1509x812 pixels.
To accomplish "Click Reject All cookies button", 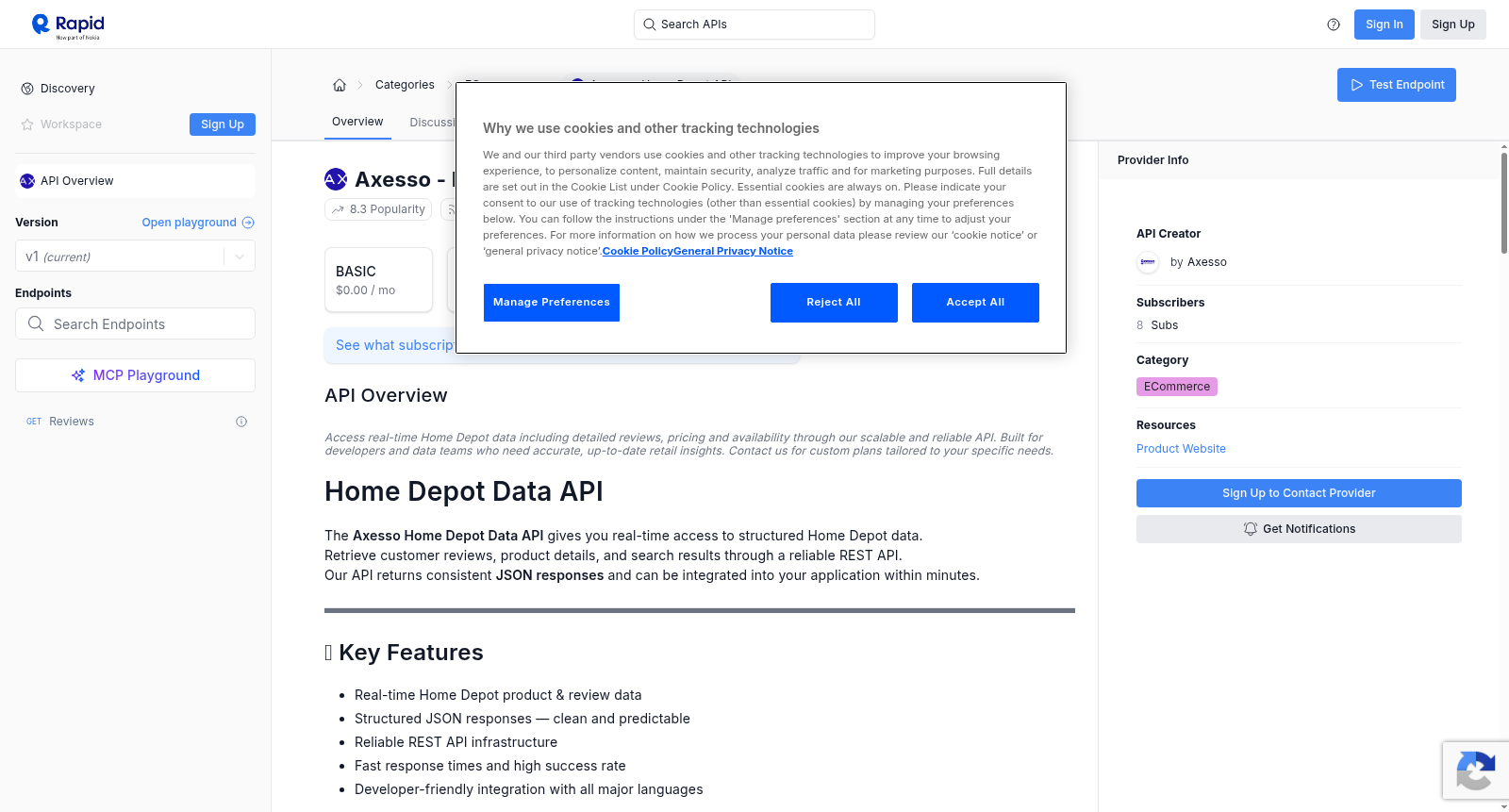I will pyautogui.click(x=834, y=303).
